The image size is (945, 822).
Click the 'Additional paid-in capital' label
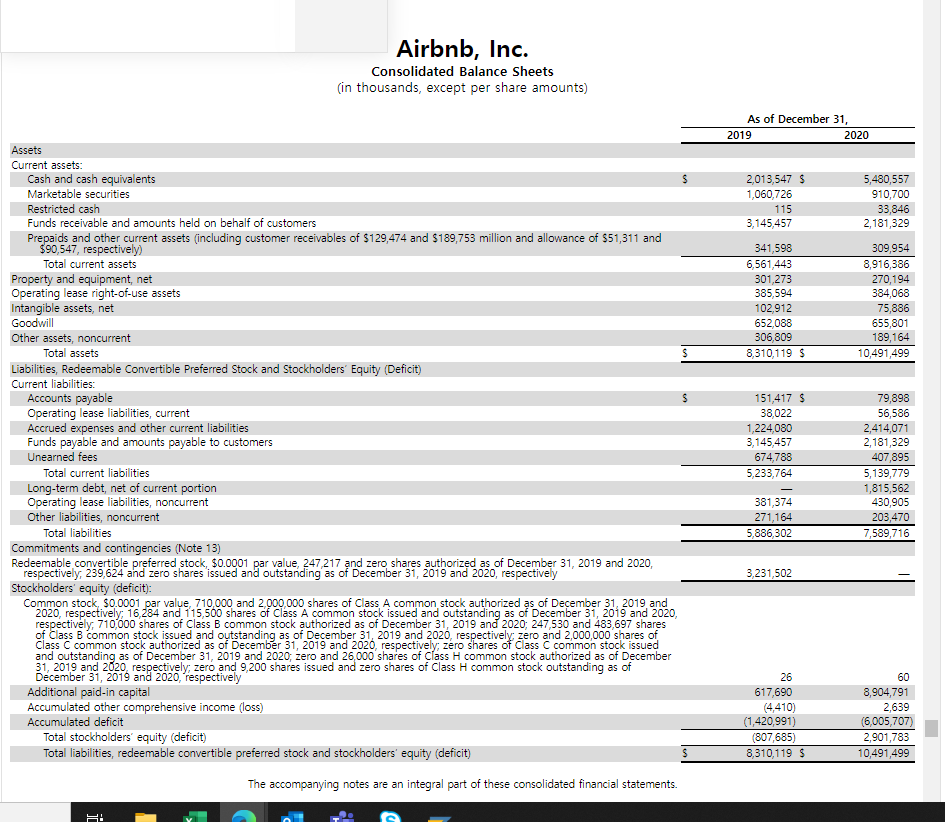89,692
